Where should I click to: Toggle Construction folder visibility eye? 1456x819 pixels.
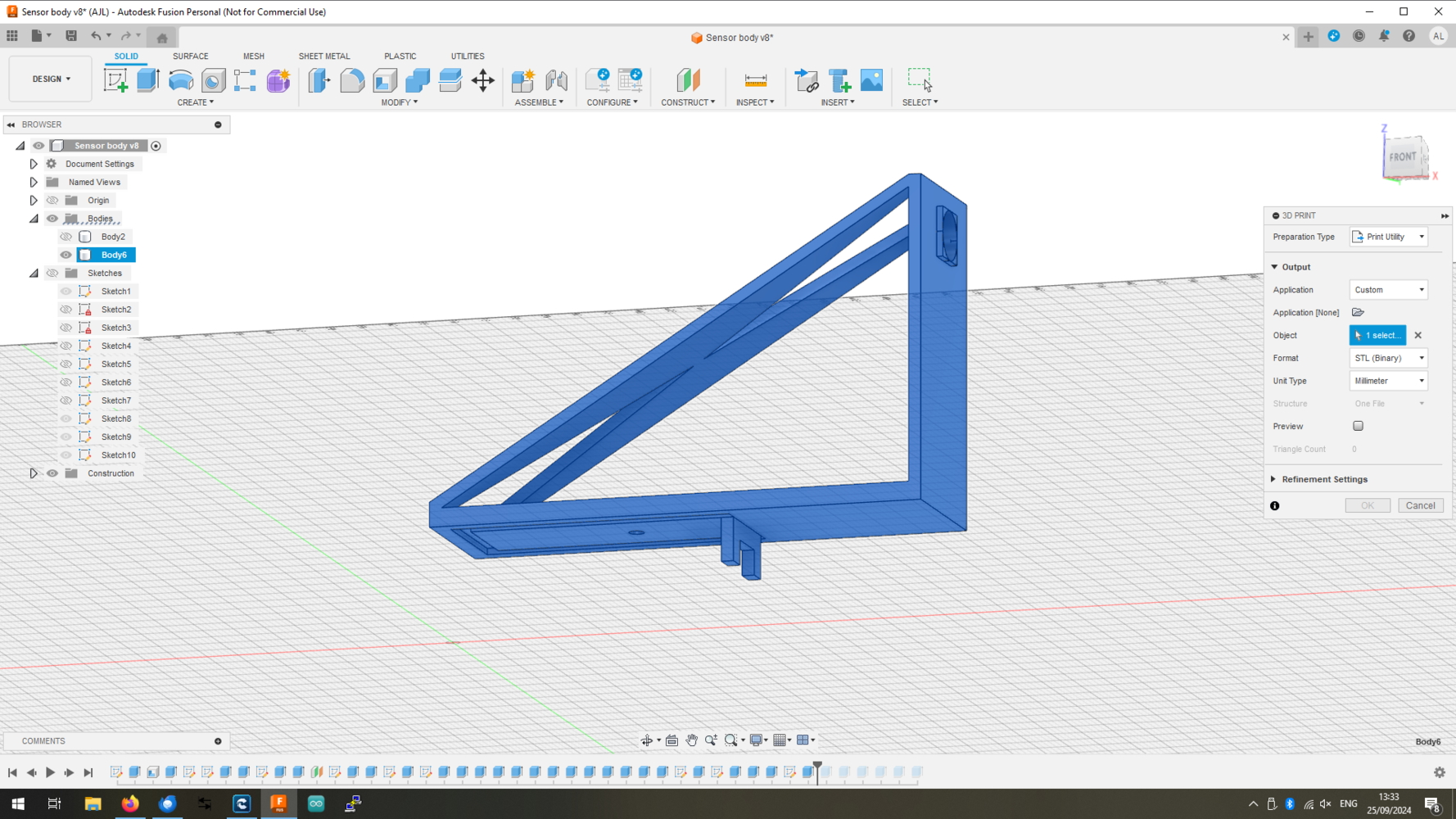click(52, 473)
